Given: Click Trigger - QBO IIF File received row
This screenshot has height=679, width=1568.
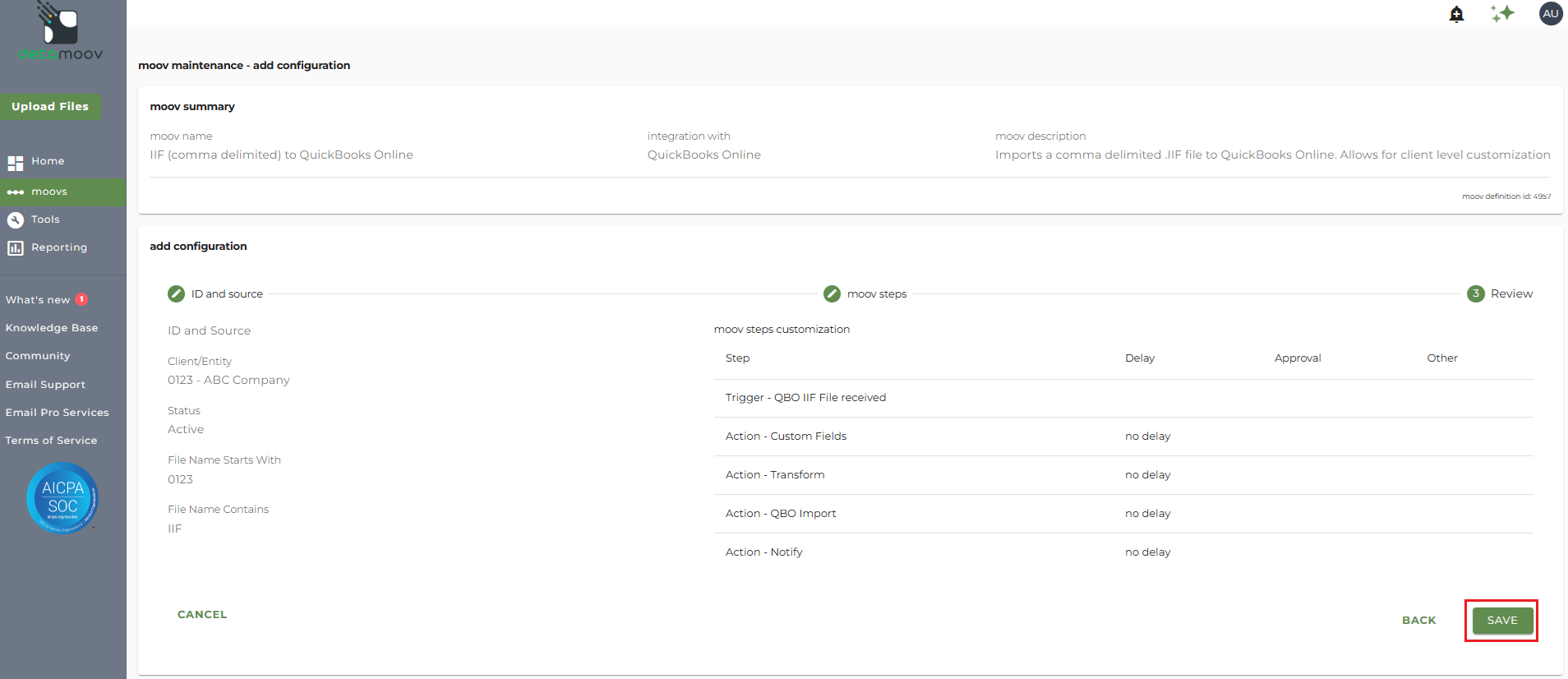Looking at the screenshot, I should (x=1123, y=398).
